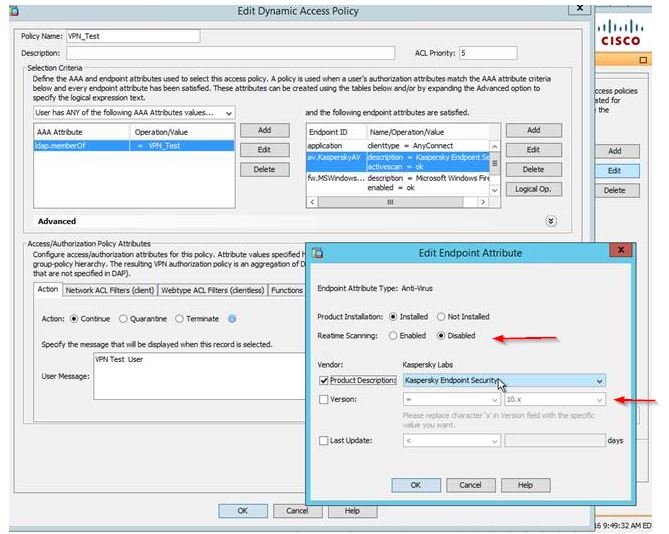Click the Endpoint ID column header
The image size is (669, 534).
point(337,132)
